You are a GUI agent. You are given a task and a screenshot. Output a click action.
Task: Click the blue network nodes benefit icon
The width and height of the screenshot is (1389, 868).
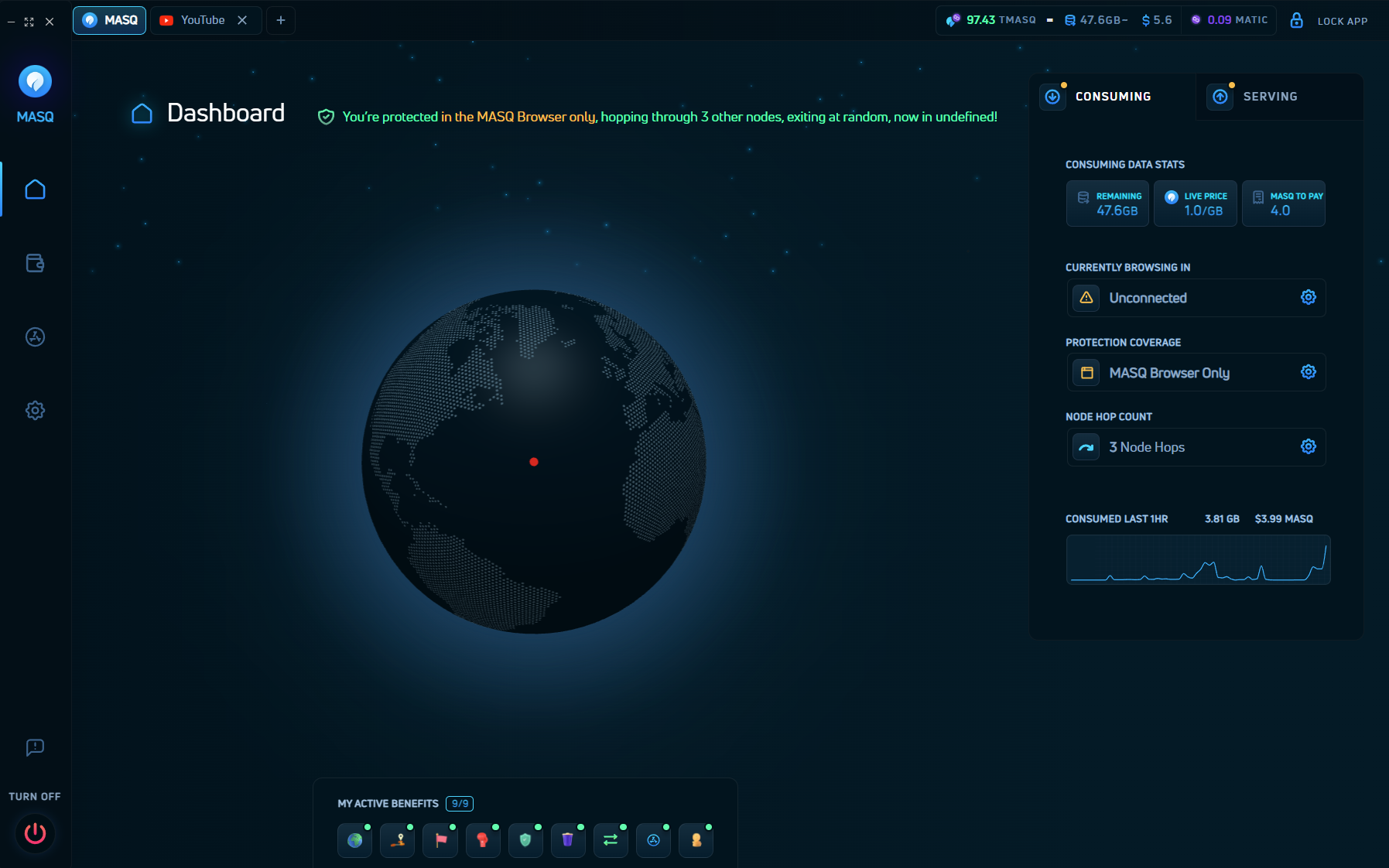(654, 840)
